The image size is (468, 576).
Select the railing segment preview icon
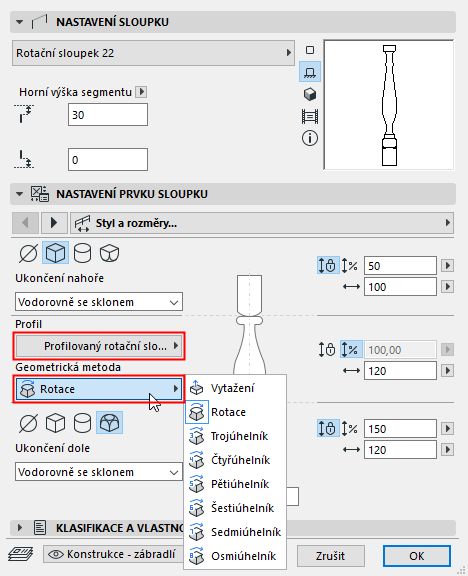[310, 116]
